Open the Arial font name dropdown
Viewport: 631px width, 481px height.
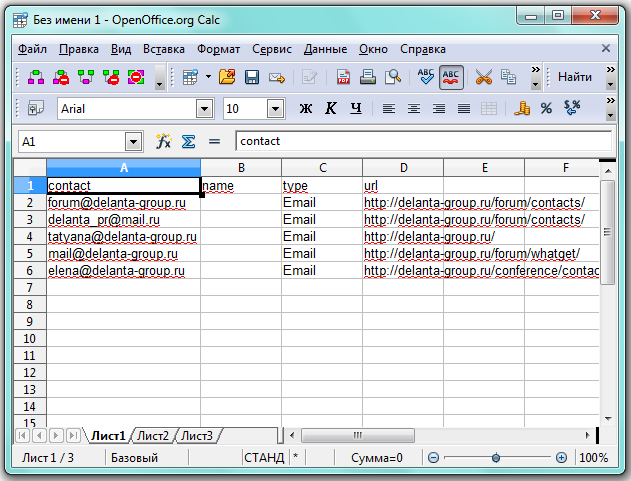coord(204,109)
